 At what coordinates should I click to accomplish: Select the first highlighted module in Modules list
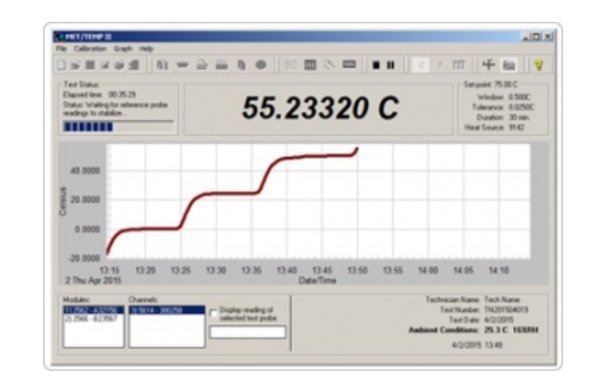pos(93,310)
